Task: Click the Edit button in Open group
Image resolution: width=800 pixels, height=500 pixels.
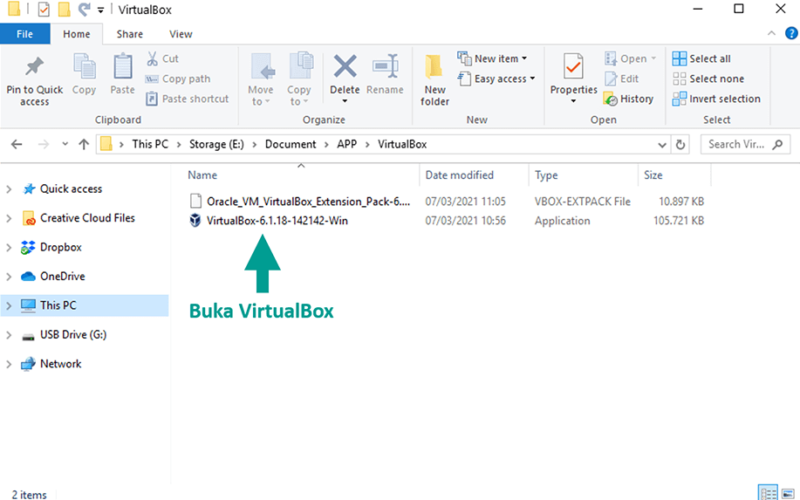Action: [622, 79]
